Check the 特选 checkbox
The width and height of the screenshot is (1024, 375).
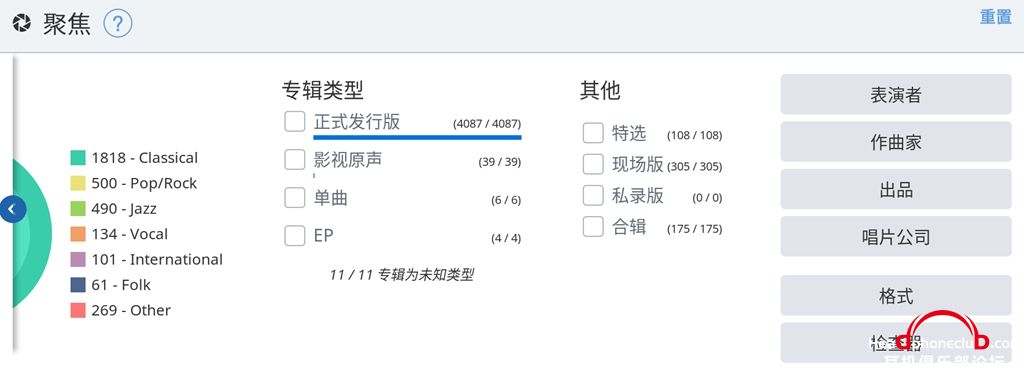593,133
